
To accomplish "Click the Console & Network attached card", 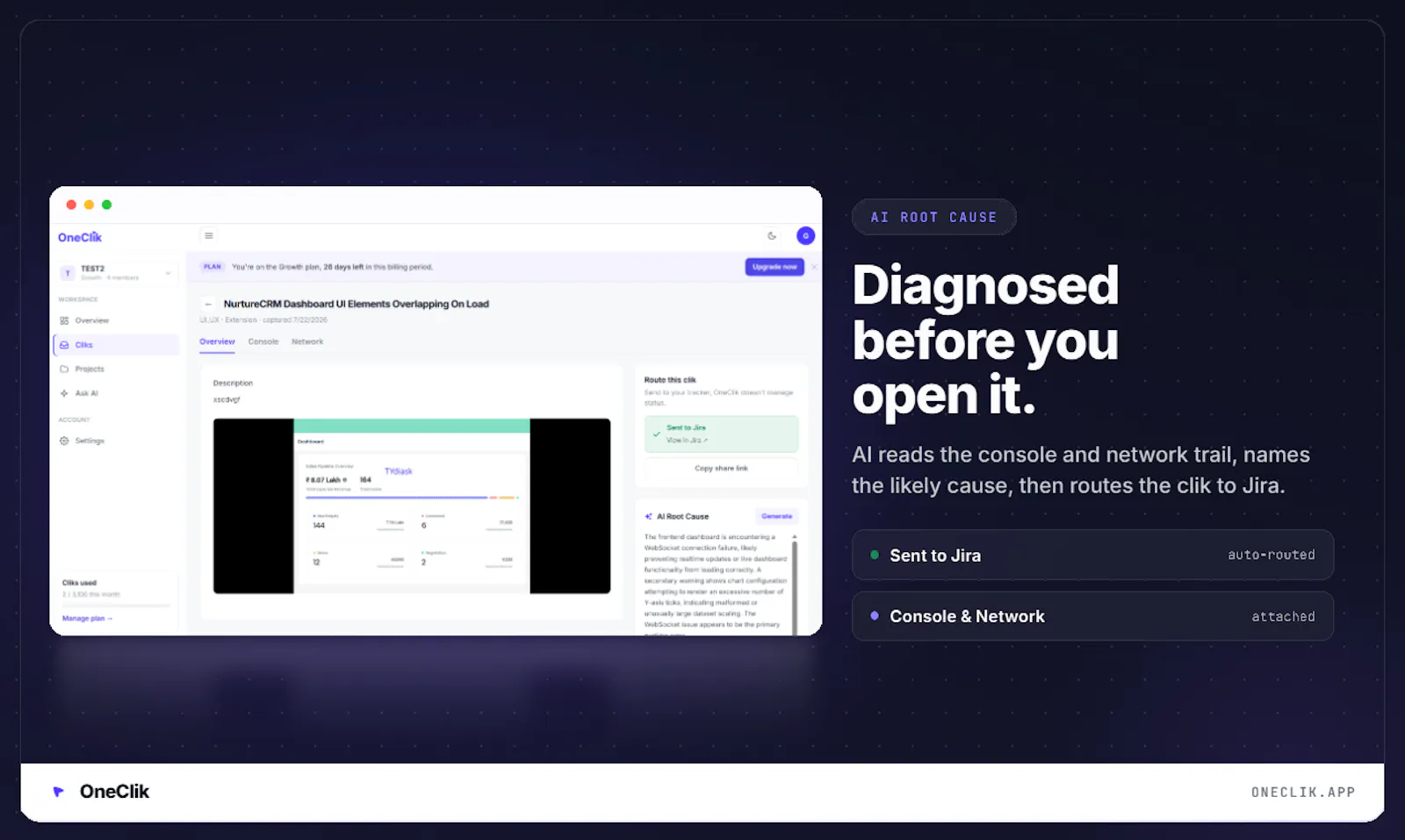I will [1092, 616].
